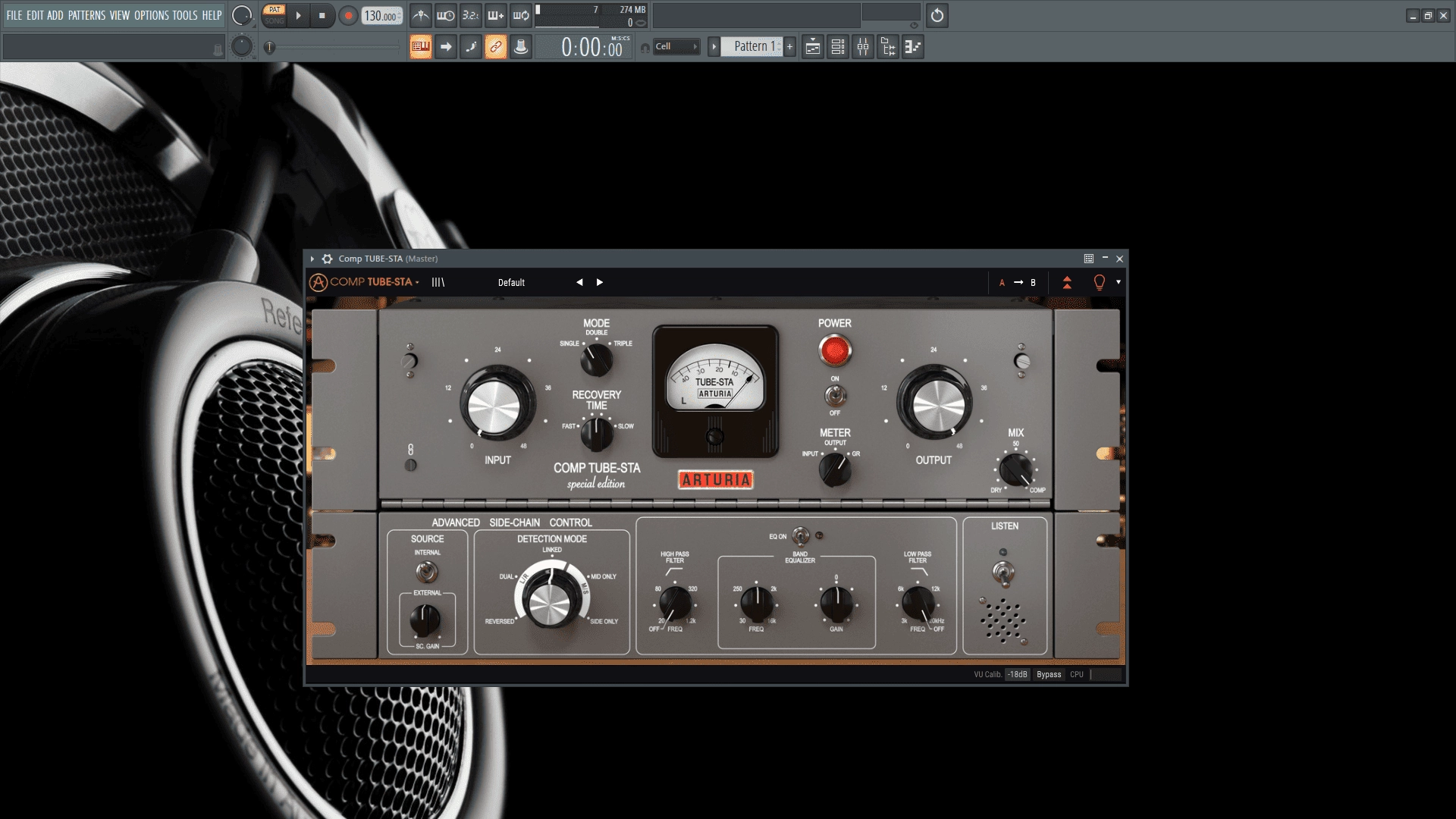
Task: Click the Play button in transport
Action: (298, 15)
